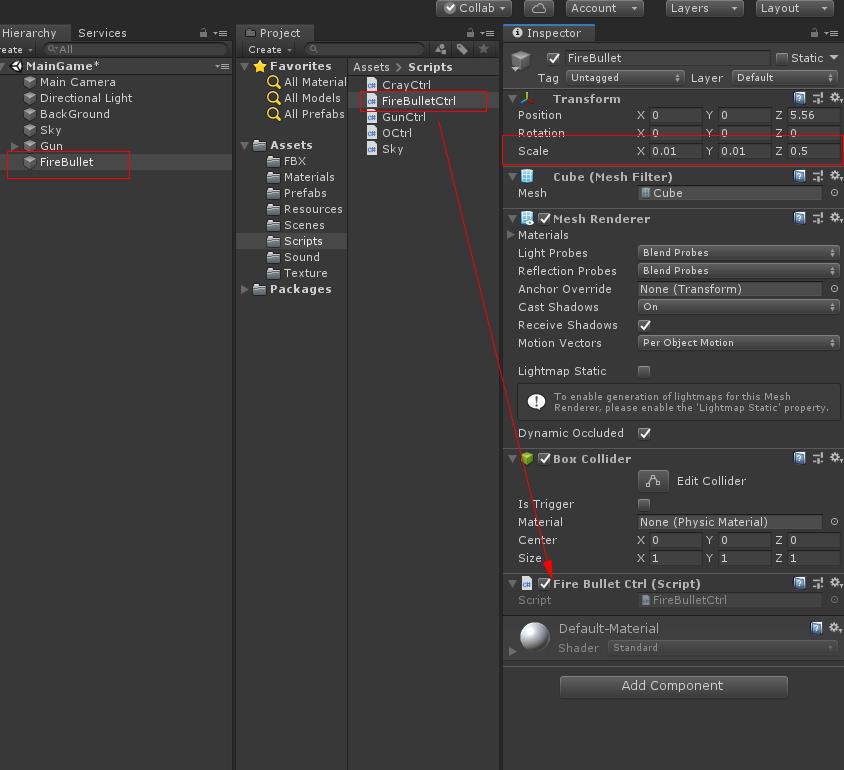Select Main Camera in Hierarchy
The width and height of the screenshot is (844, 770).
click(78, 82)
